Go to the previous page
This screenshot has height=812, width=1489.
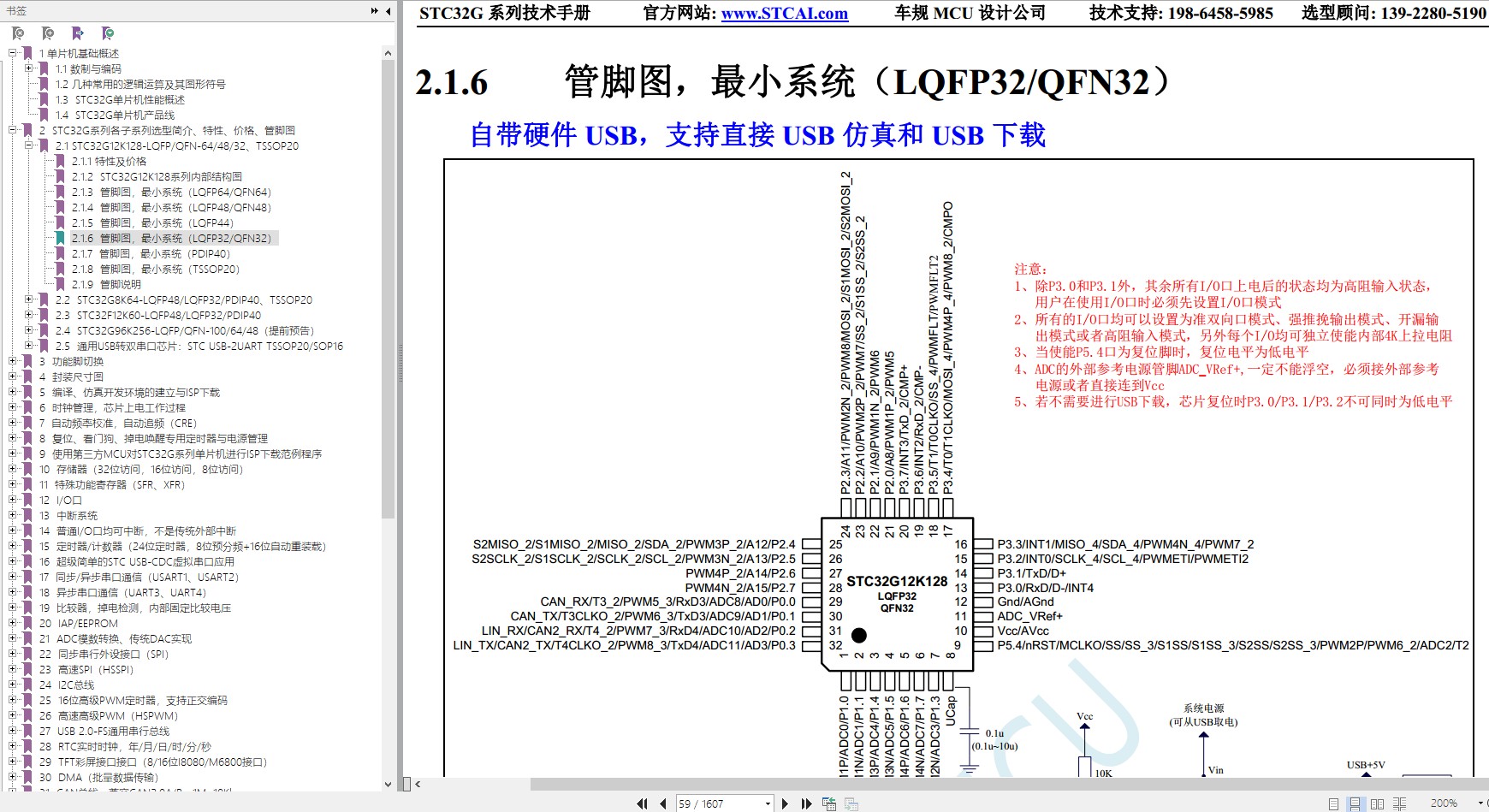[663, 803]
